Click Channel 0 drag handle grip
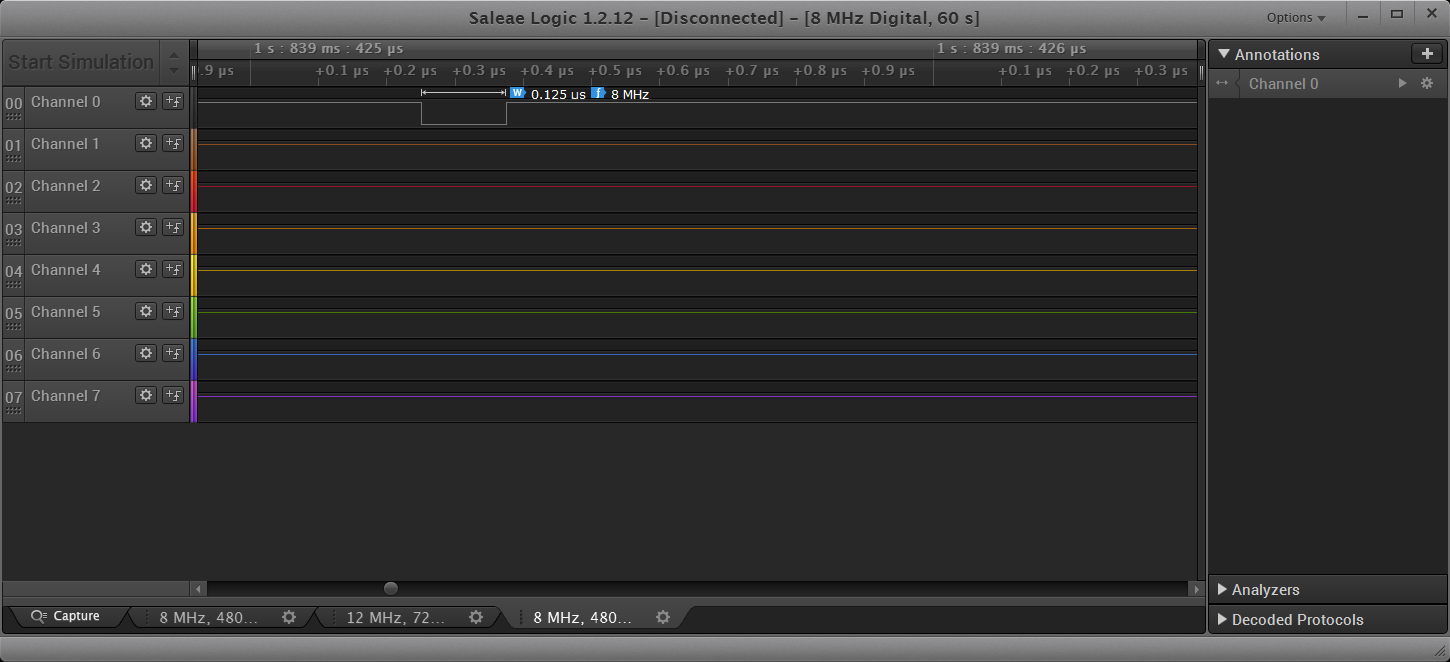1450x662 pixels. [13, 116]
